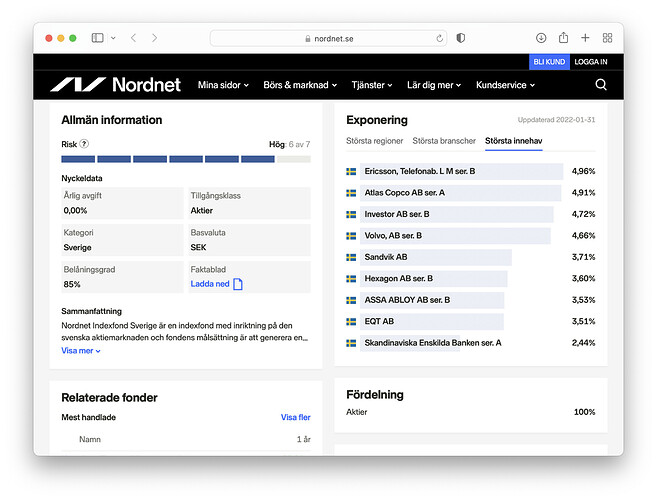Expand the Börs & marknad menu
Image resolution: width=656 pixels, height=500 pixels.
click(300, 85)
